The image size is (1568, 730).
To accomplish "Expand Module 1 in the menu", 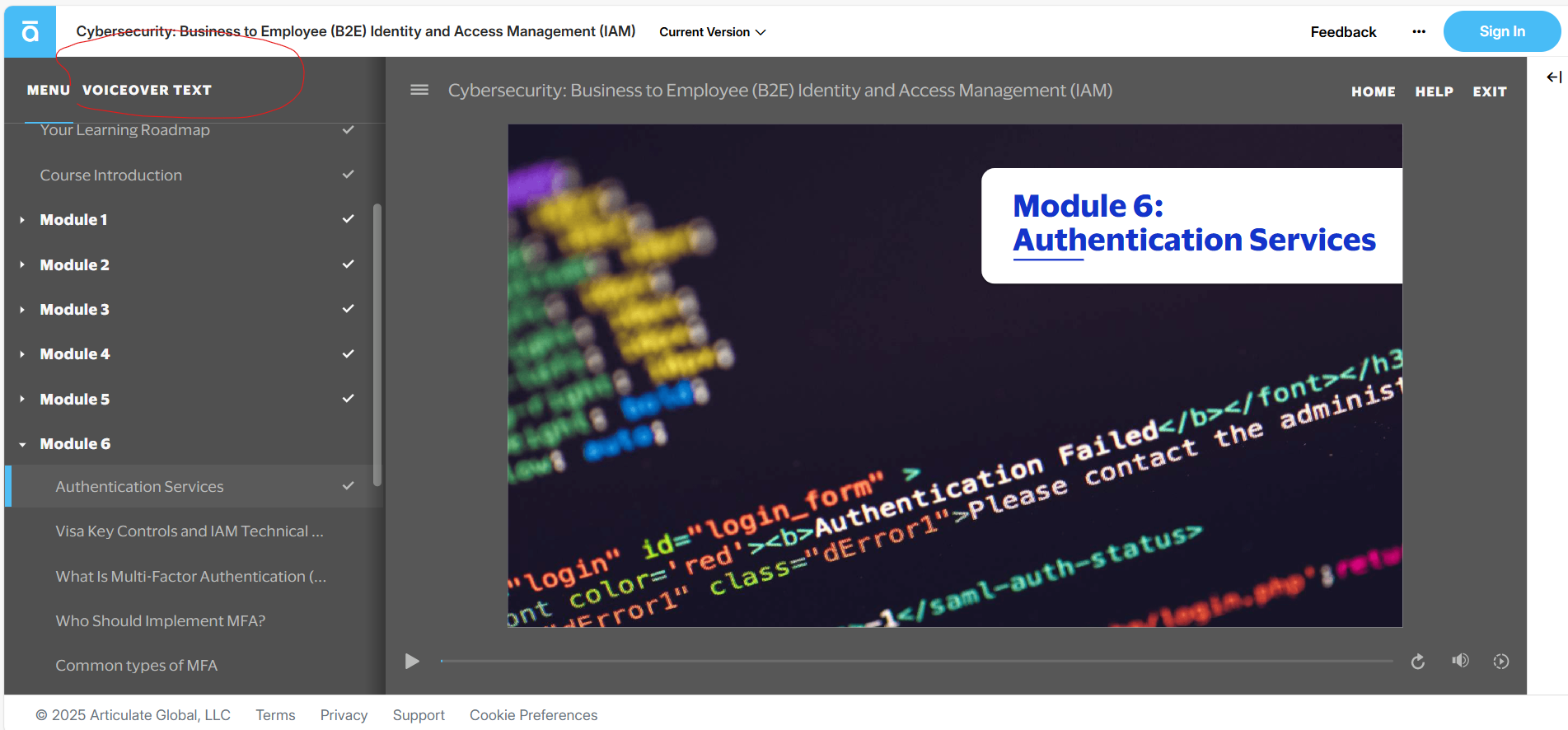I will 22,220.
